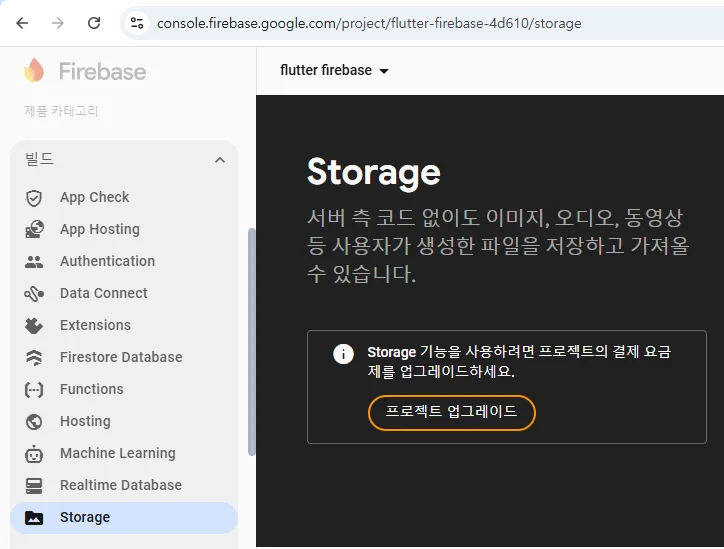
Task: Reload the page with refresh icon
Action: [94, 23]
